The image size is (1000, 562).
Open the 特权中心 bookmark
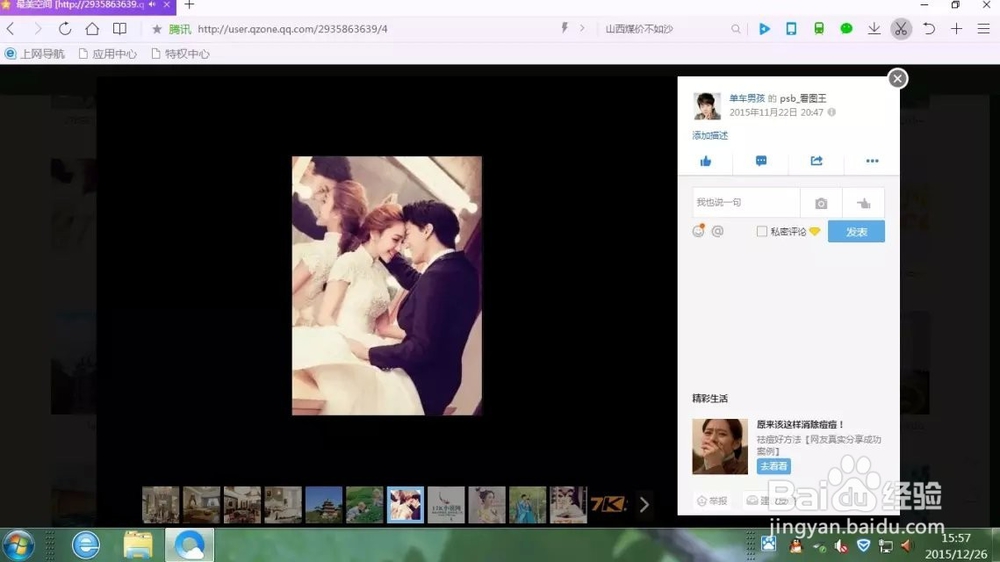tap(180, 54)
